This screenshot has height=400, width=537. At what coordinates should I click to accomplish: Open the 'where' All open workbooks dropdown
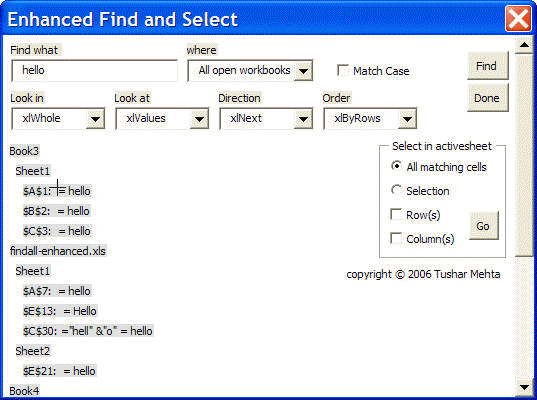point(303,71)
